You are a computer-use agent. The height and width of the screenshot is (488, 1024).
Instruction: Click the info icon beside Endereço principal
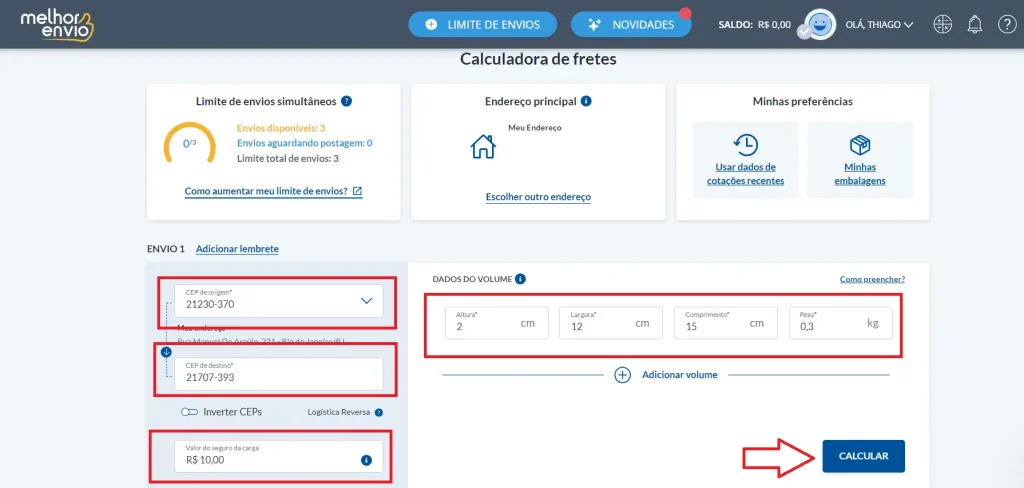586,101
